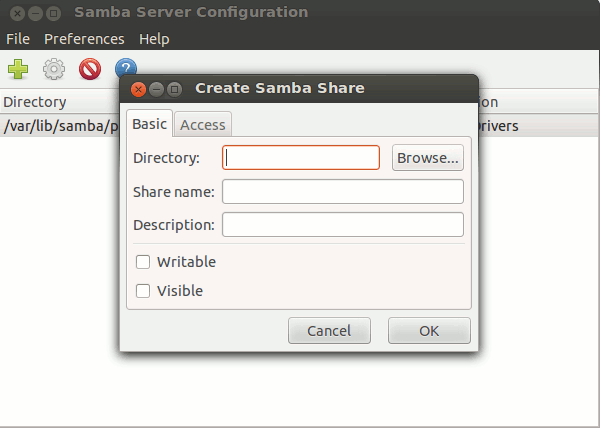This screenshot has width=600, height=428.
Task: Open the File menu
Action: [18, 39]
